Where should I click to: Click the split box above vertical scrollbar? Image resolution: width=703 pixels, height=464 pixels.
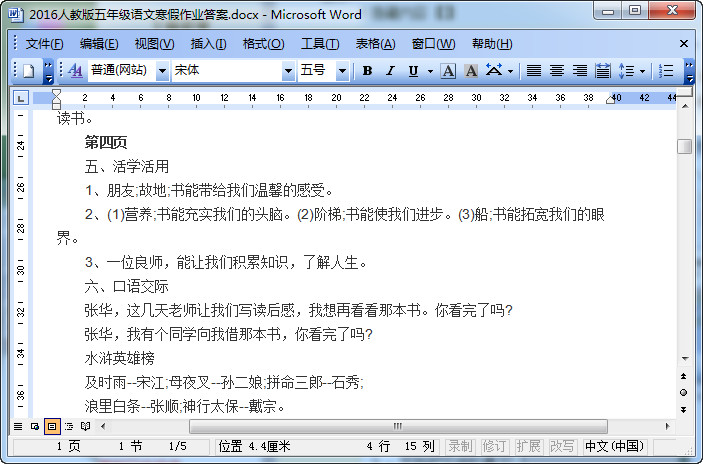(685, 92)
